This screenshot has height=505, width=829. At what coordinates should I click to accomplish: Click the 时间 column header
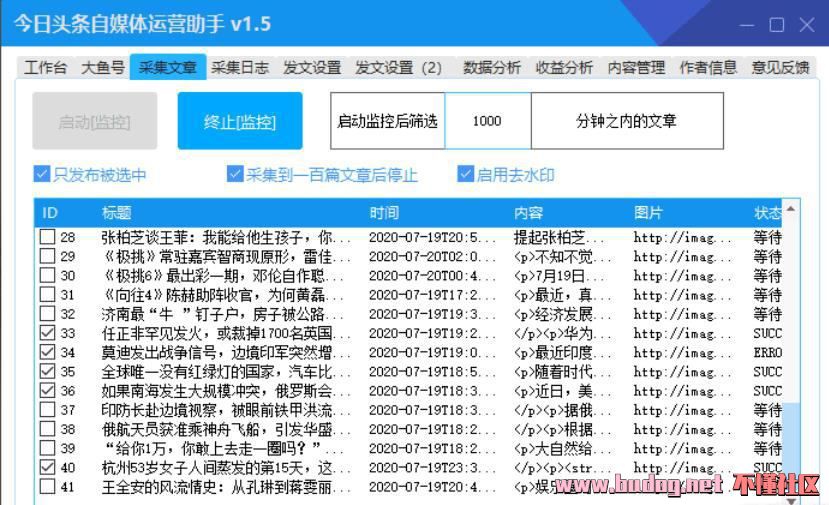coord(384,213)
